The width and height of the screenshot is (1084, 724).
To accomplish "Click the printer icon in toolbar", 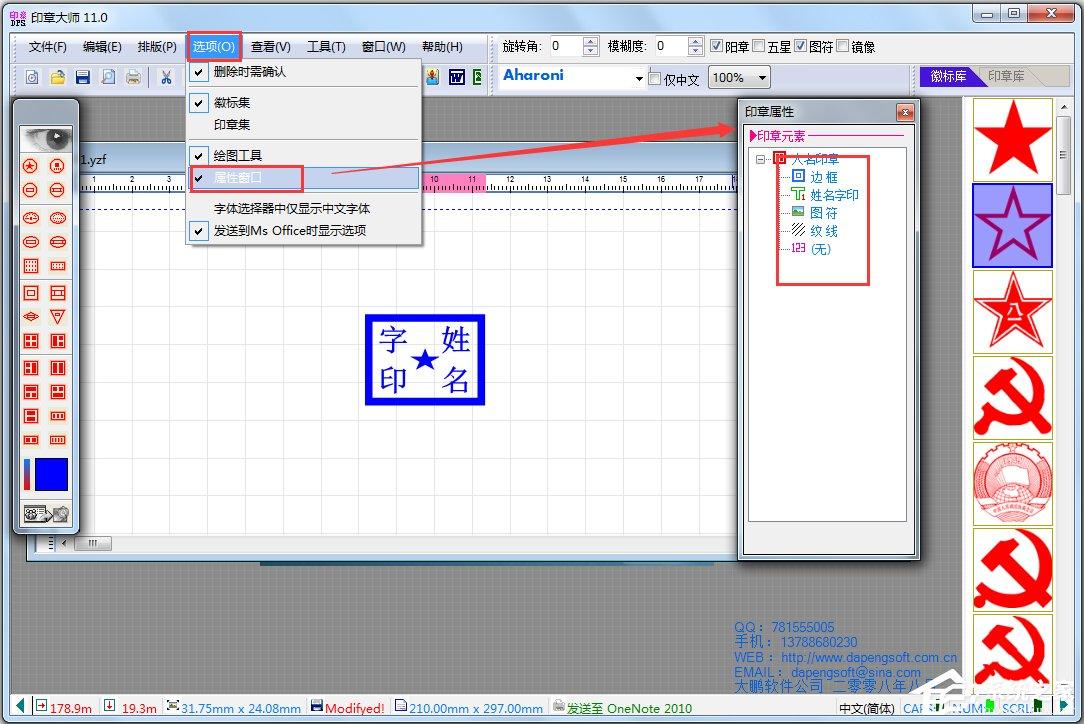I will [x=133, y=77].
